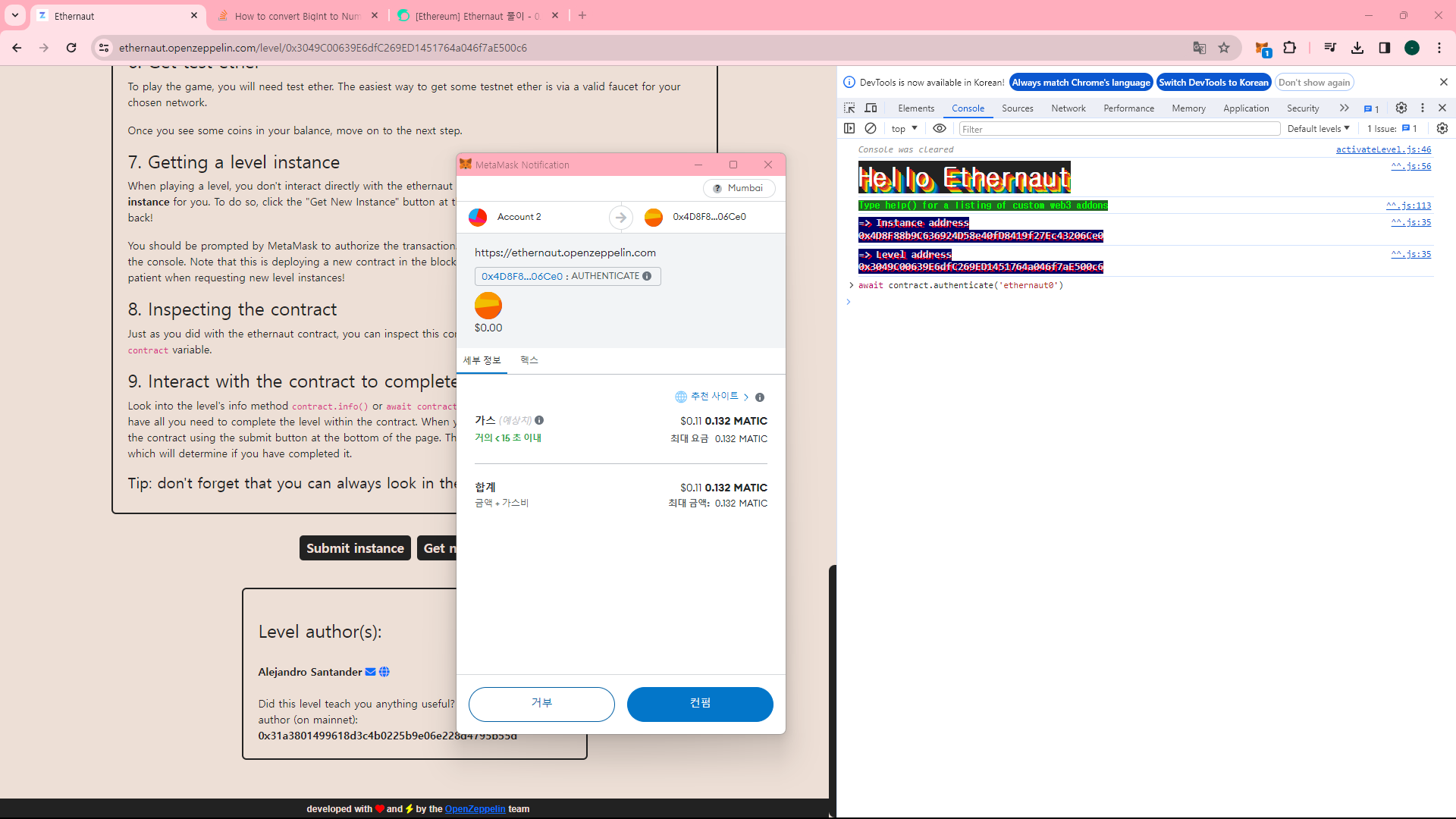Open console settings gear
This screenshot has height=819, width=1456.
tap(1442, 128)
